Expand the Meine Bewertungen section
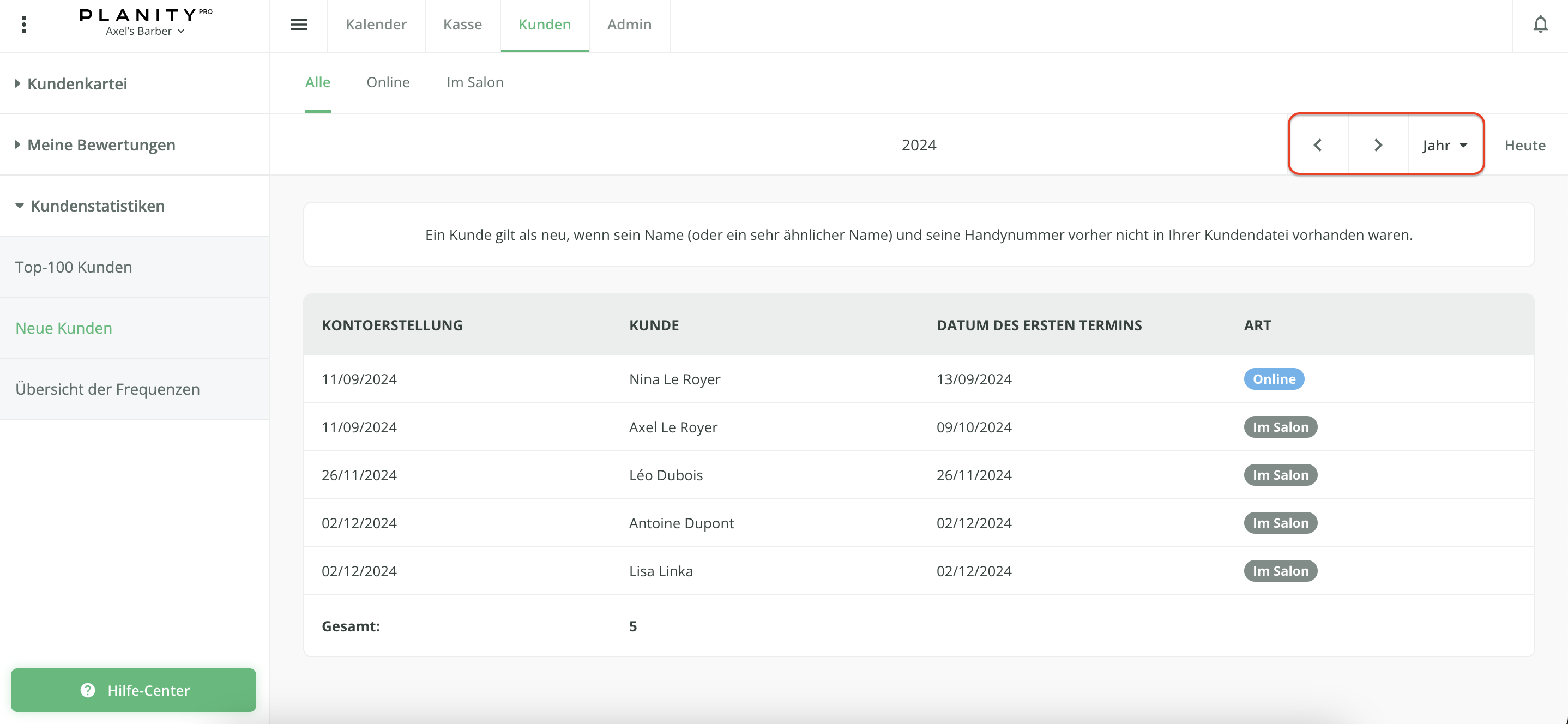This screenshot has height=724, width=1568. (101, 145)
